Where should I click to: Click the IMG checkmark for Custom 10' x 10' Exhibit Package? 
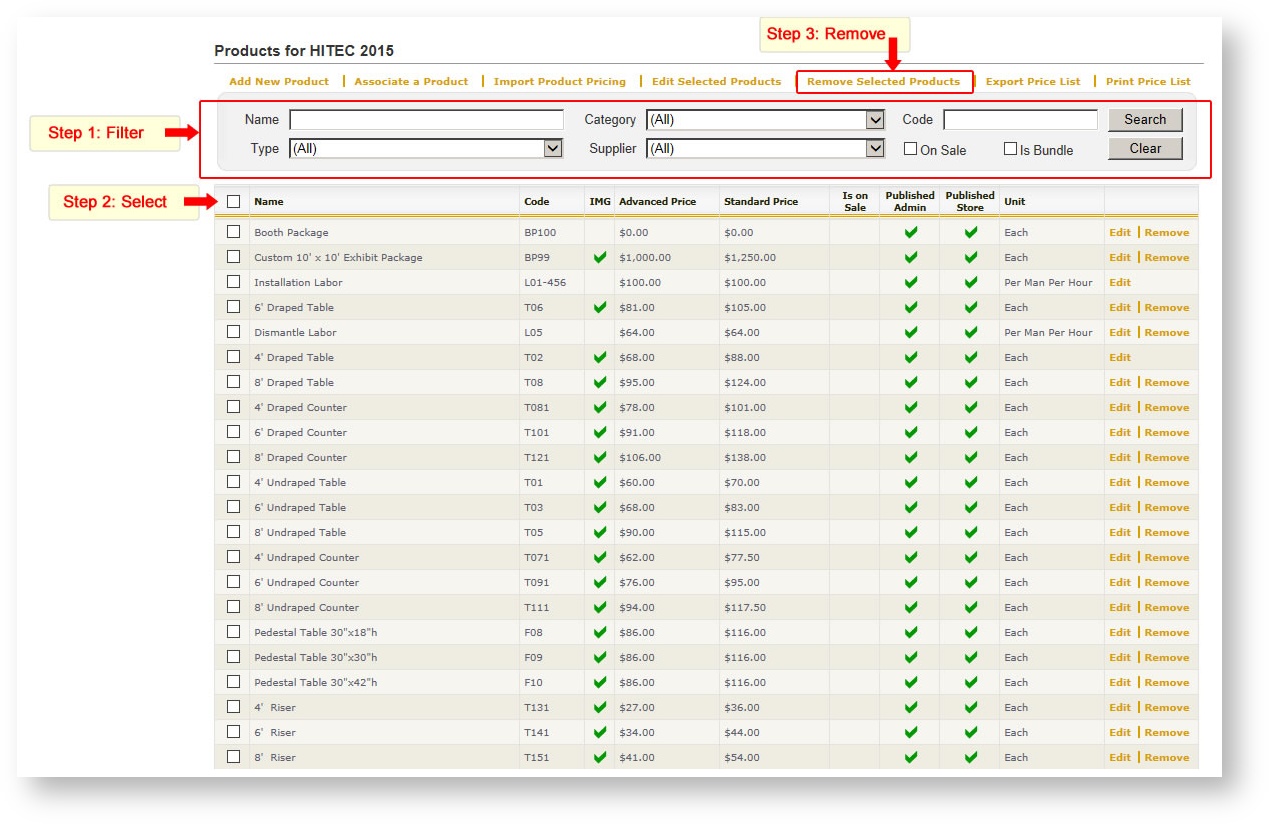pos(599,257)
